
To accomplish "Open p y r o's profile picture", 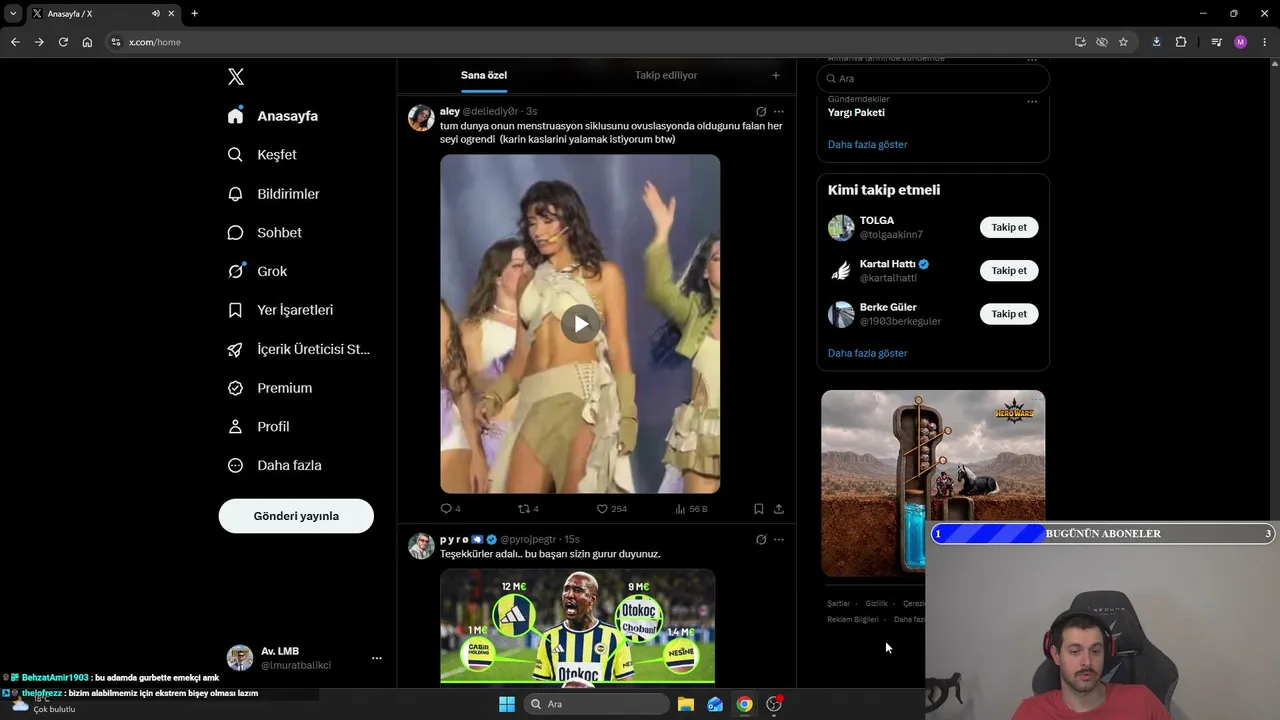I will click(x=421, y=546).
